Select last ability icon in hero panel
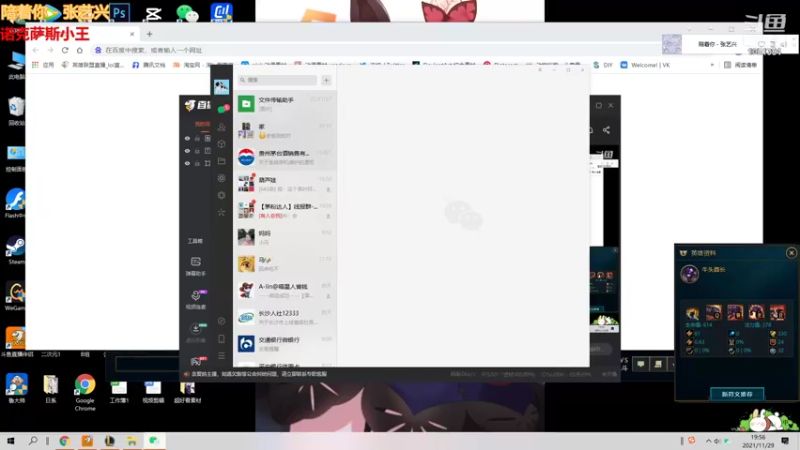 (x=778, y=312)
